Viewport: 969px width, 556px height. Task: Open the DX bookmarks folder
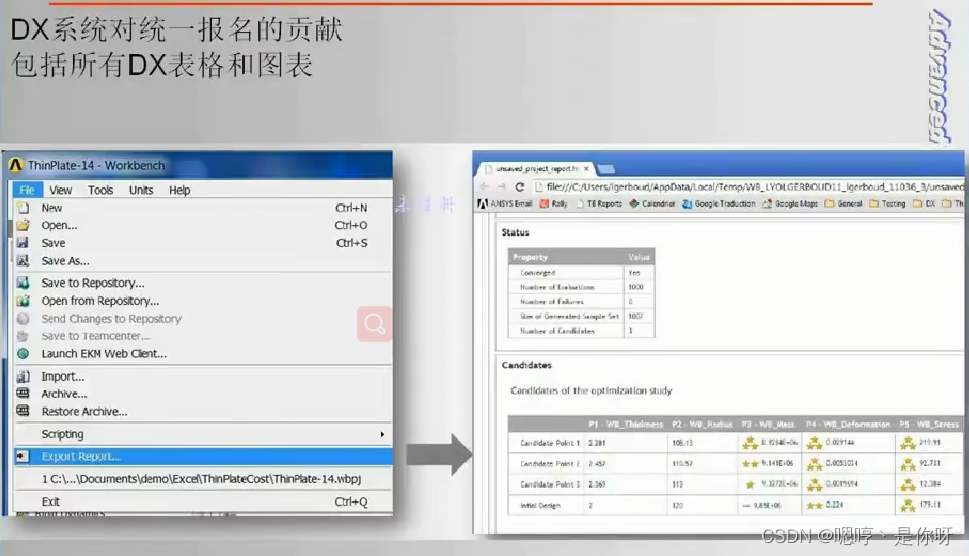tap(924, 203)
